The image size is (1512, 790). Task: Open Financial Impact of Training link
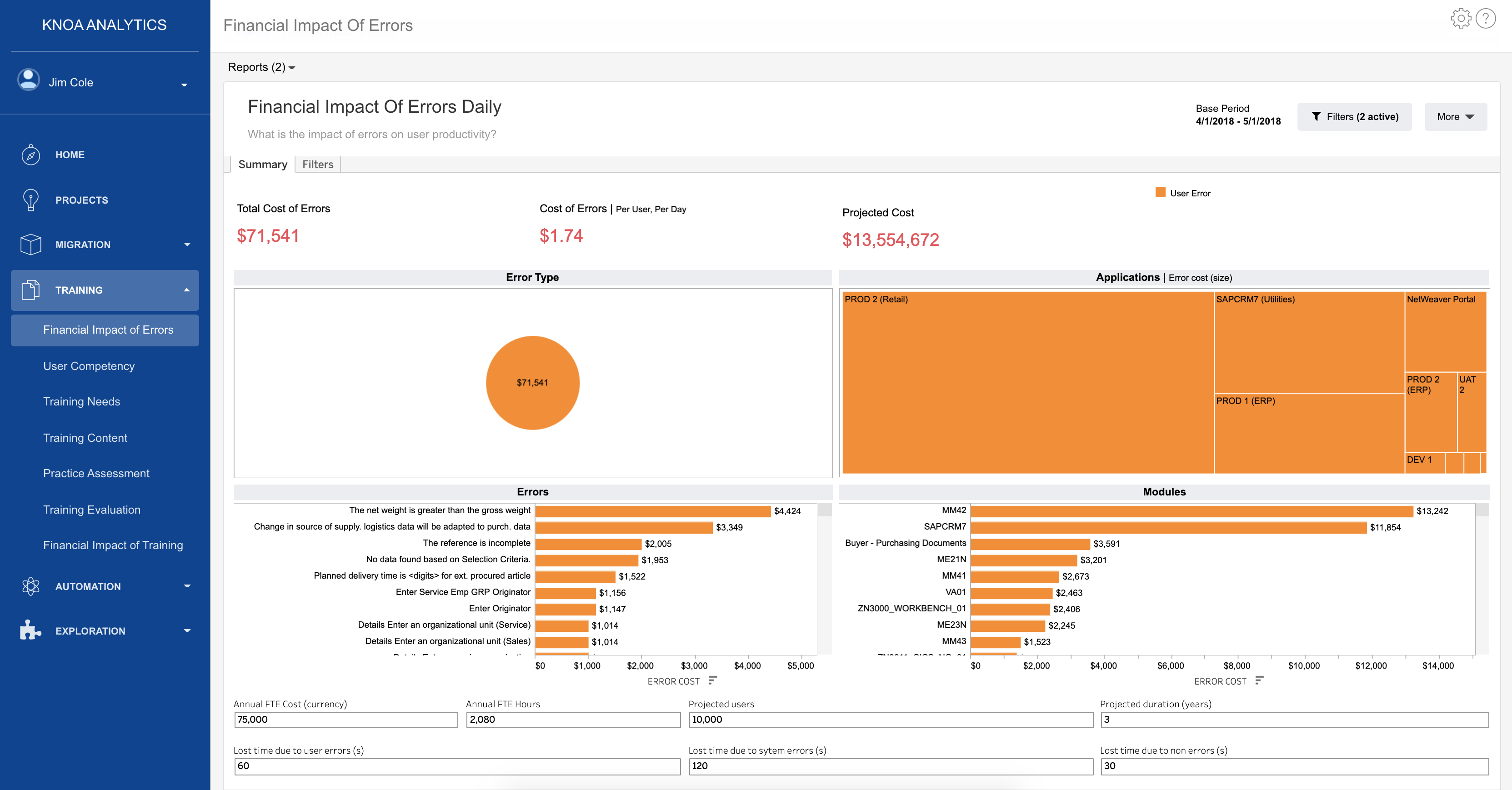pyautogui.click(x=113, y=545)
